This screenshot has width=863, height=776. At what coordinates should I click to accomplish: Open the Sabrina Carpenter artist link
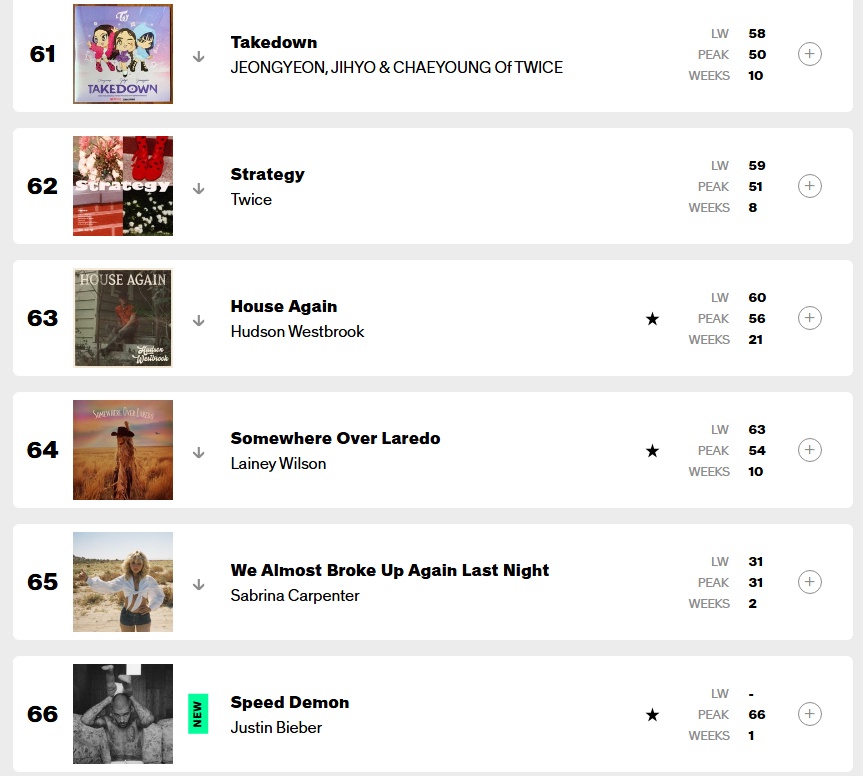[295, 596]
